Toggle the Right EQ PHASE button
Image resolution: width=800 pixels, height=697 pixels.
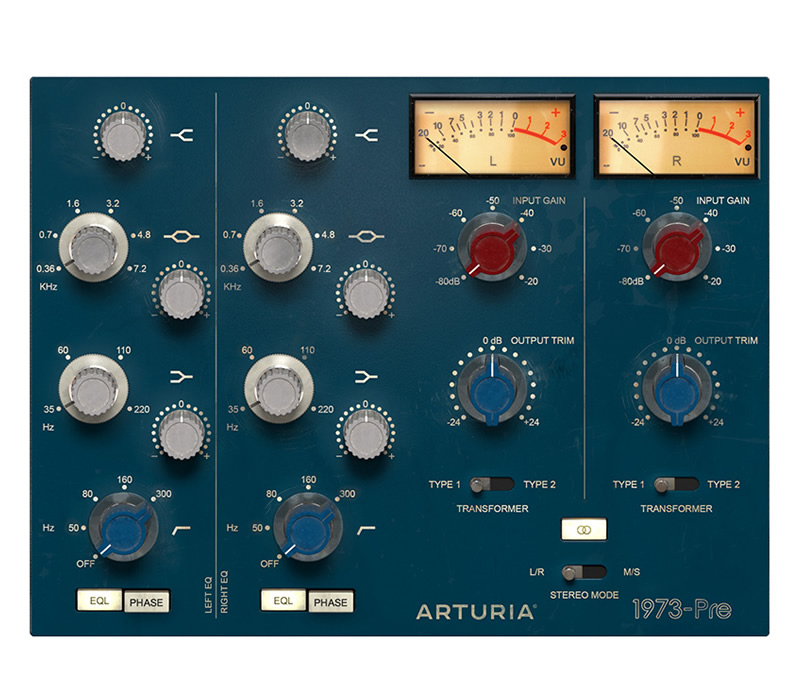click(x=331, y=602)
